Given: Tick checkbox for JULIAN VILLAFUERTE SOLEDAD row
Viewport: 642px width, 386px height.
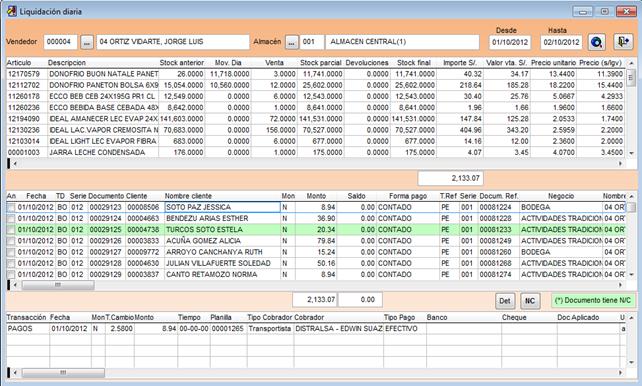Looking at the screenshot, I should [x=11, y=264].
